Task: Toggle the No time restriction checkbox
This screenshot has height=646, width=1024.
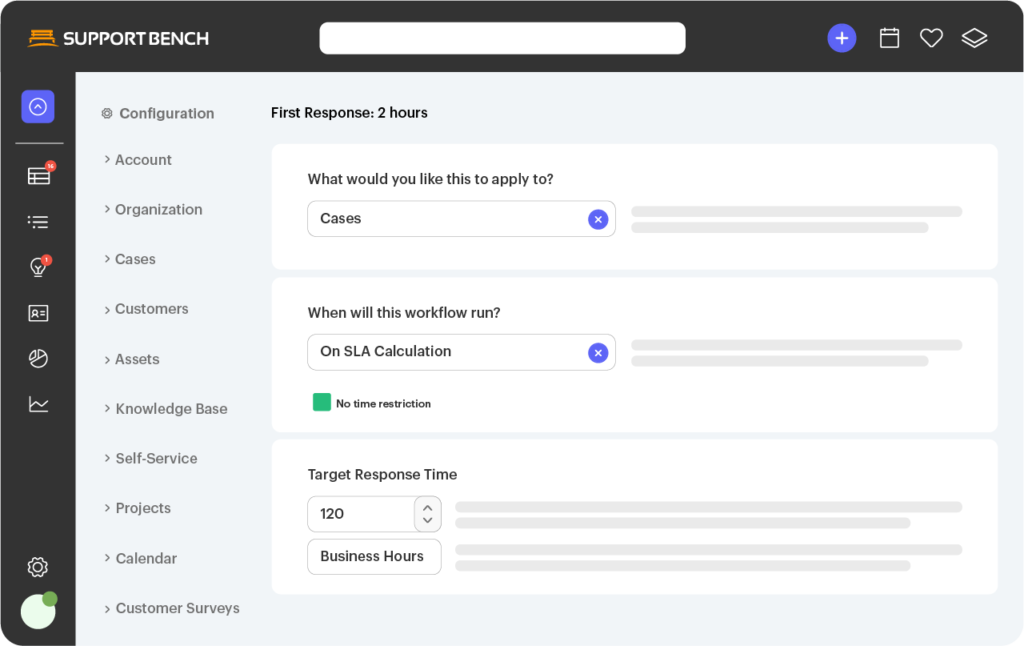Action: (322, 403)
